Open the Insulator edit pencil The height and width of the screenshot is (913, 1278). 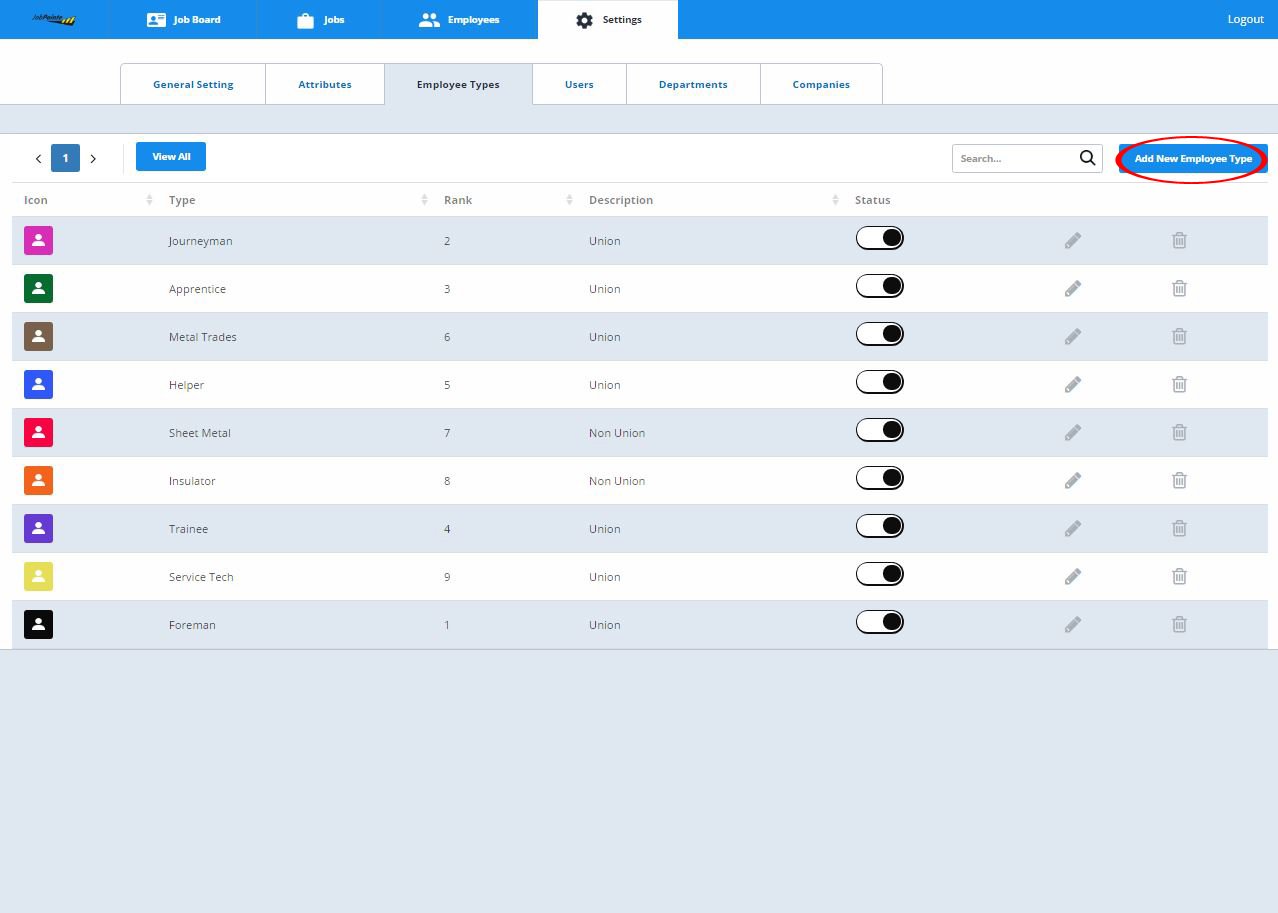point(1073,481)
